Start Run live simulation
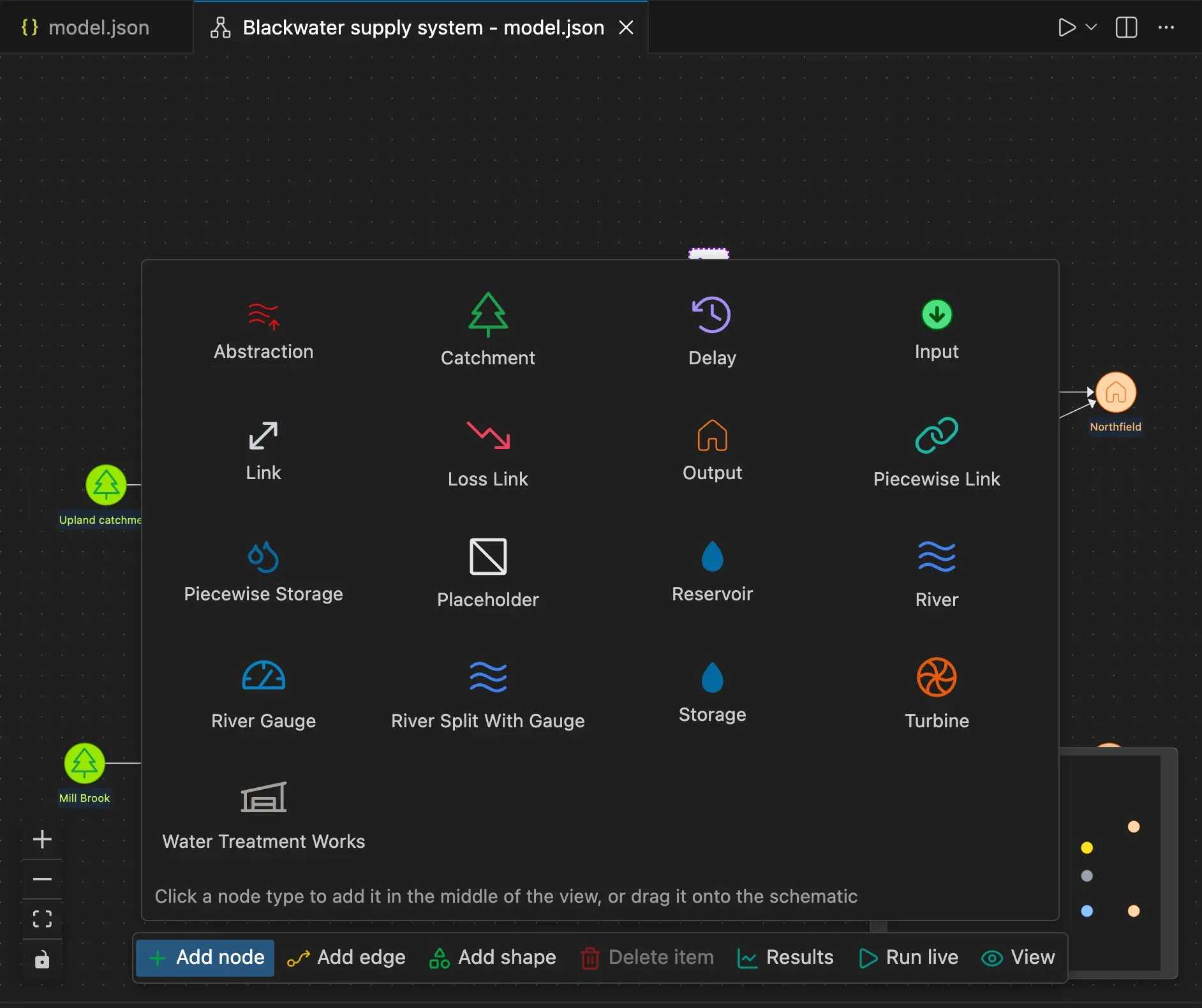The width and height of the screenshot is (1202, 1008). click(x=909, y=958)
